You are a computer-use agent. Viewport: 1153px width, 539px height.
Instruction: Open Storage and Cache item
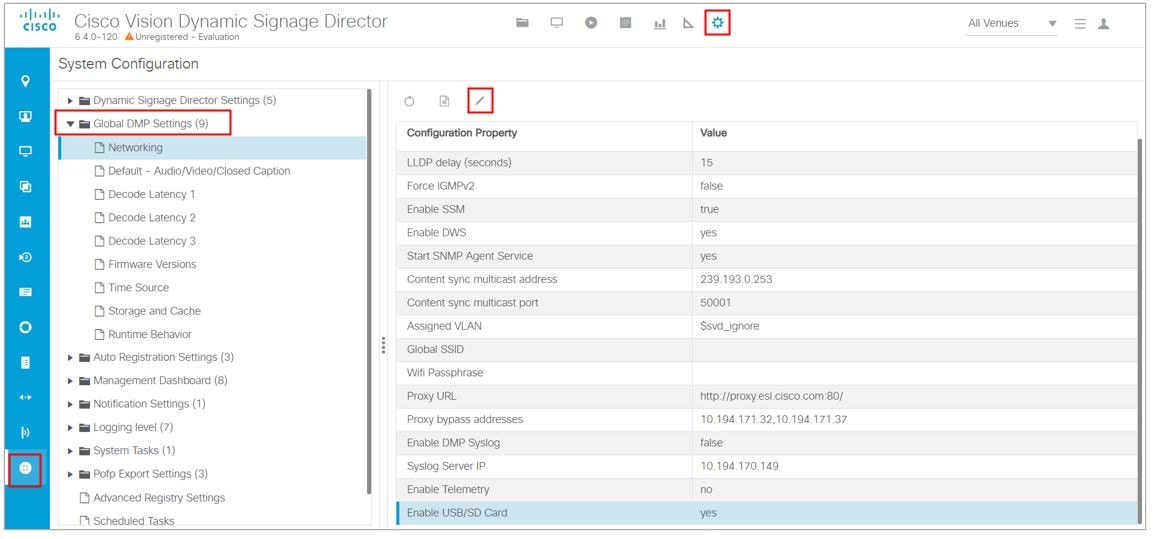coord(154,311)
